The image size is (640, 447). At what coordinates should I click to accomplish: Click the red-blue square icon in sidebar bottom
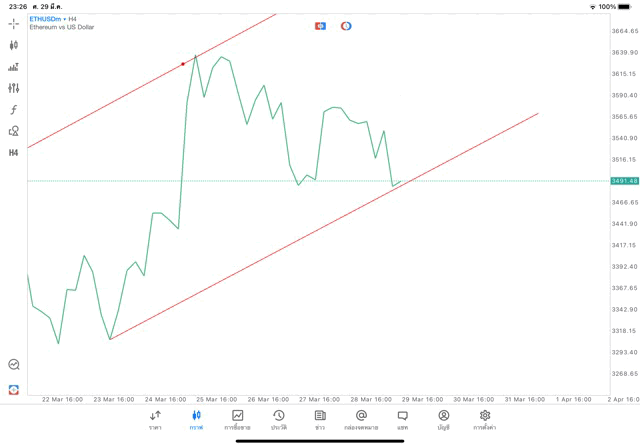14,389
